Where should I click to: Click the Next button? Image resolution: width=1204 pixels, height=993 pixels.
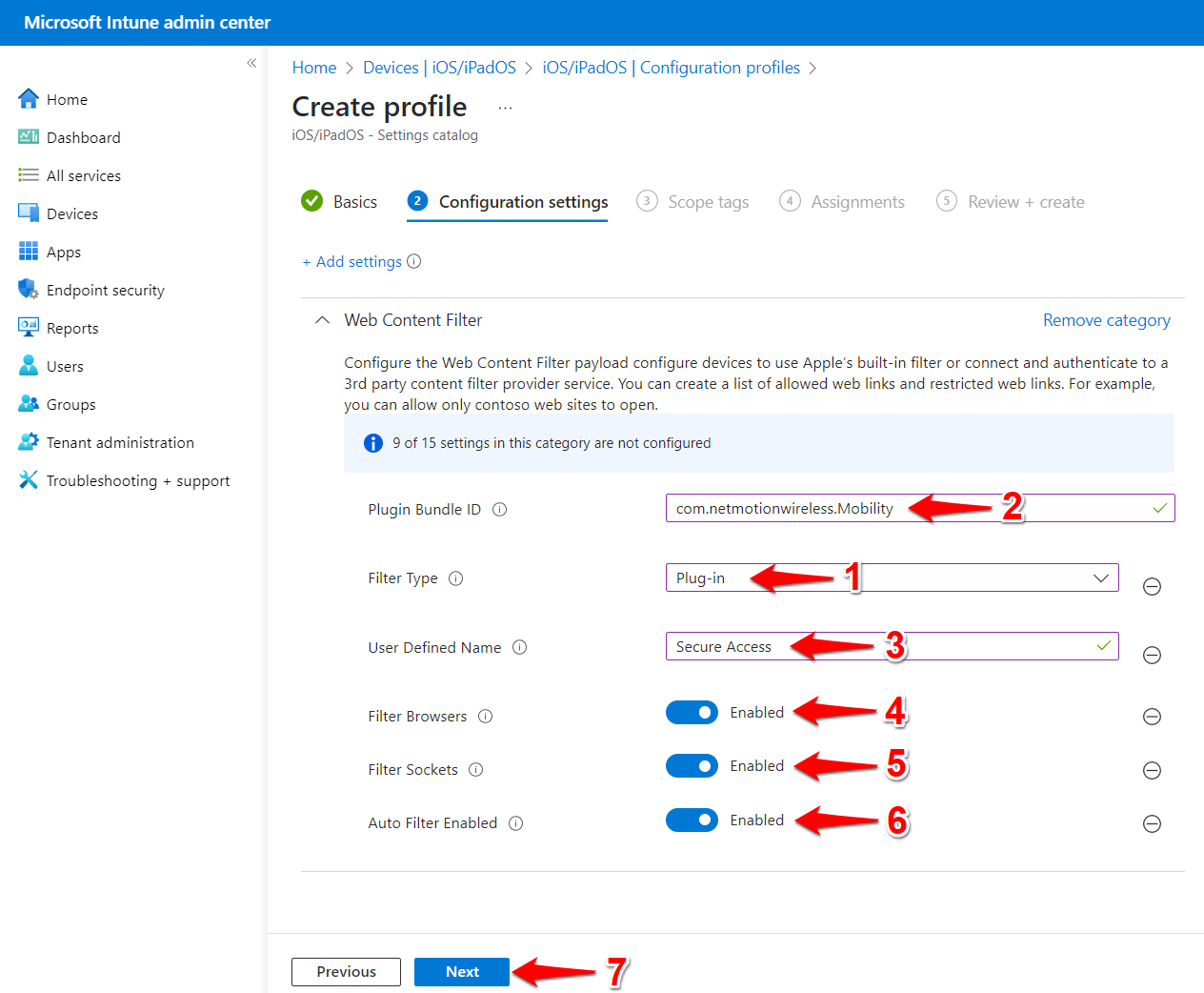[x=462, y=972]
